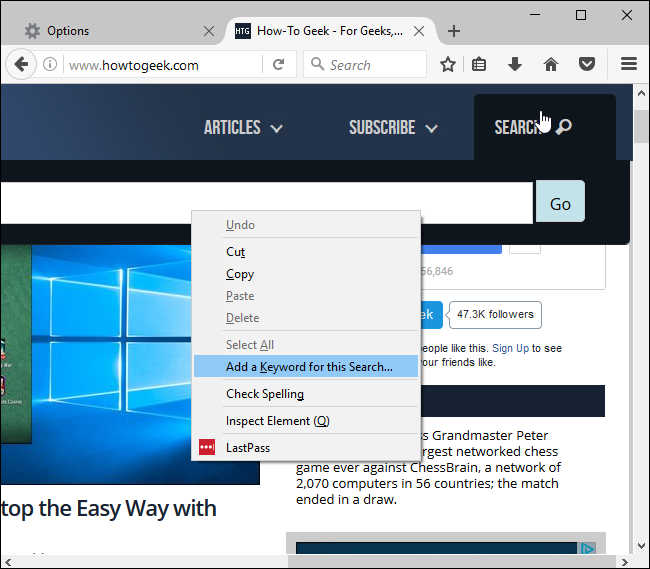Save page to Pocket icon

click(587, 64)
